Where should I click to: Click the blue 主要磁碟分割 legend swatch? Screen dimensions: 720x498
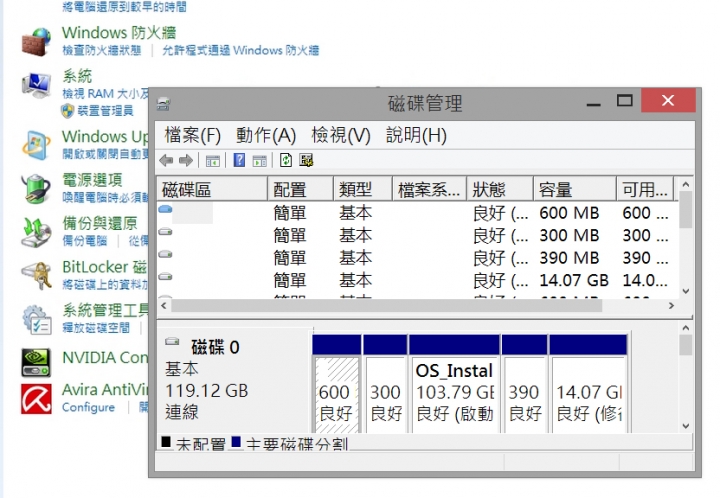click(236, 442)
